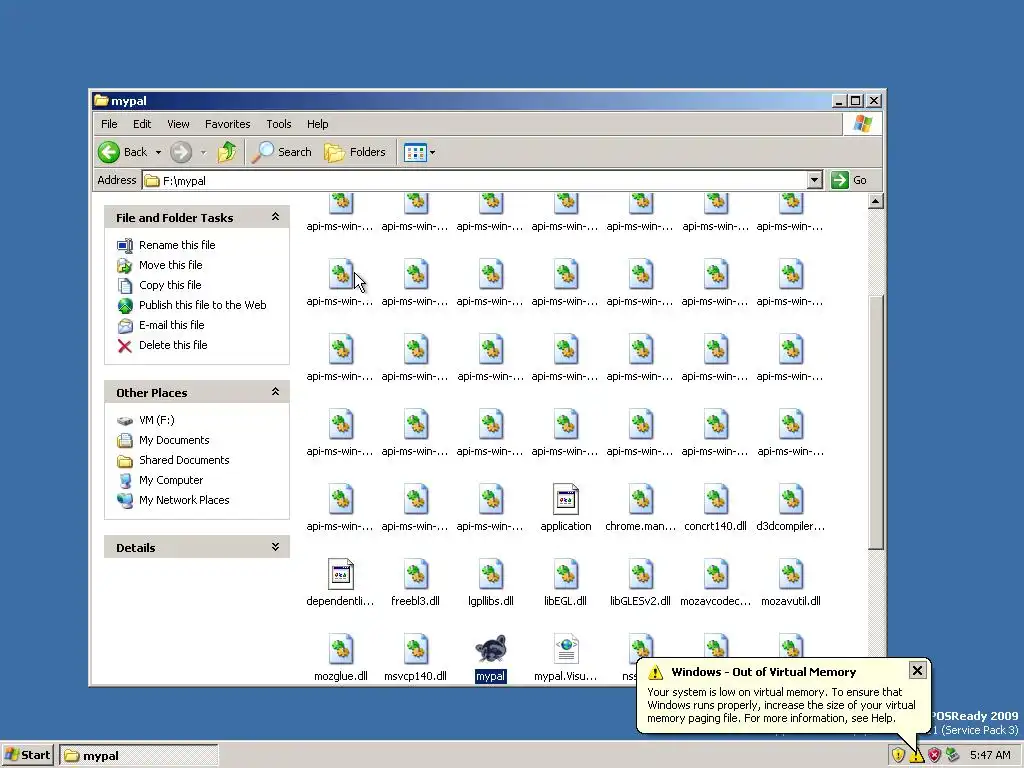This screenshot has width=1024, height=768.
Task: Click the yellow shield tray icon
Action: click(x=898, y=755)
